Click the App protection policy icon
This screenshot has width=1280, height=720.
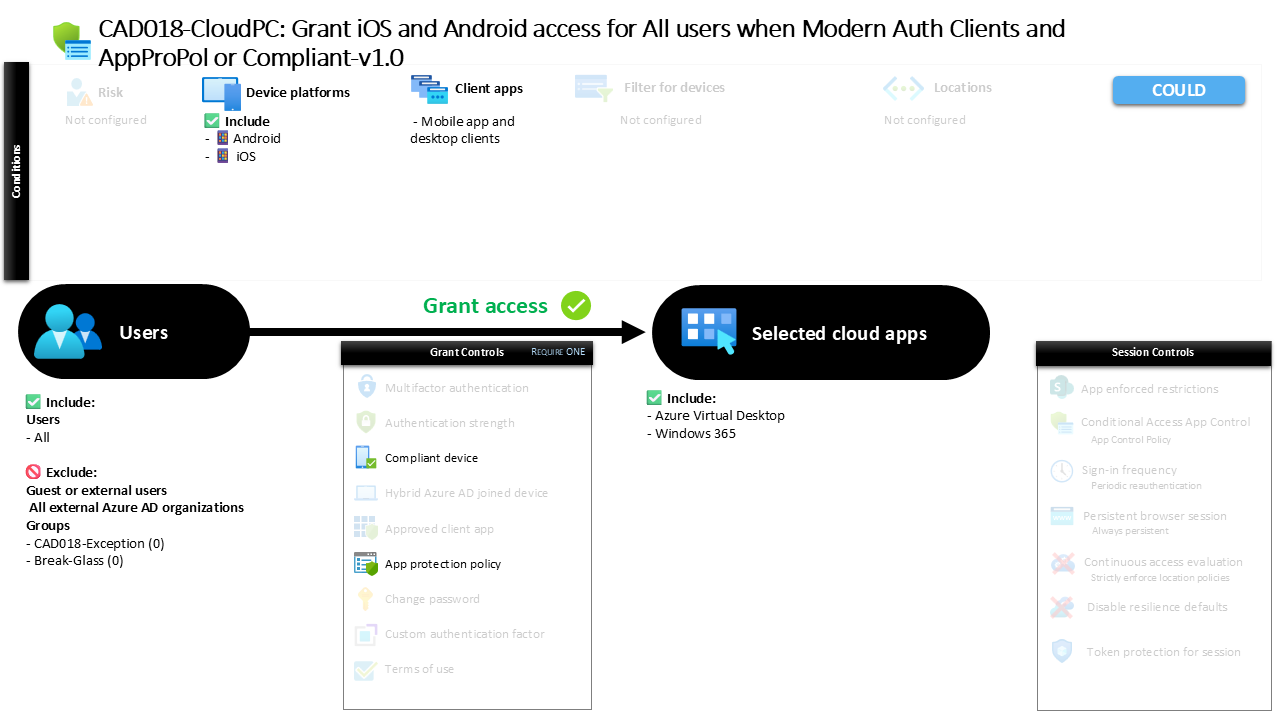pos(365,563)
